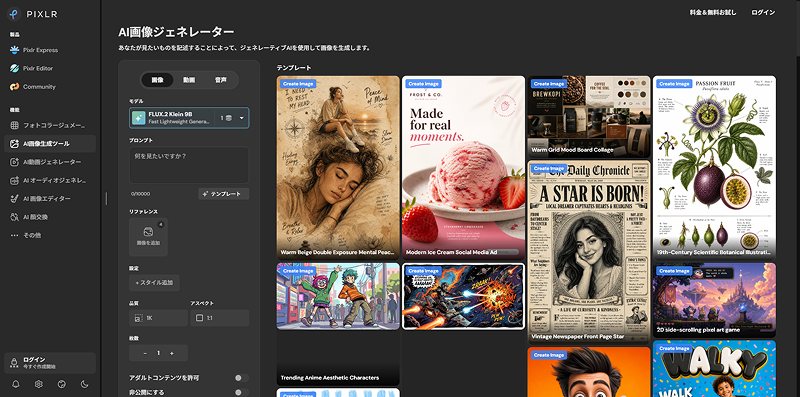Click the 0/10000 character counter

[140, 194]
